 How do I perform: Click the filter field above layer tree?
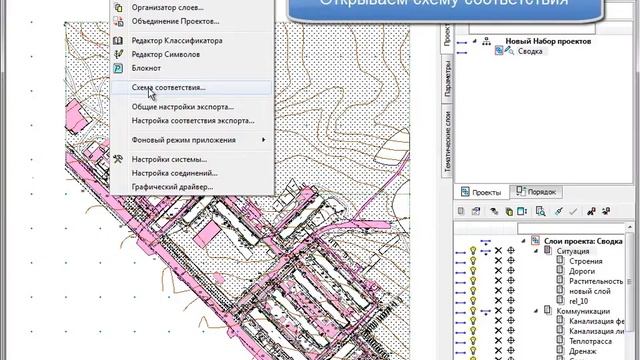coord(571,228)
